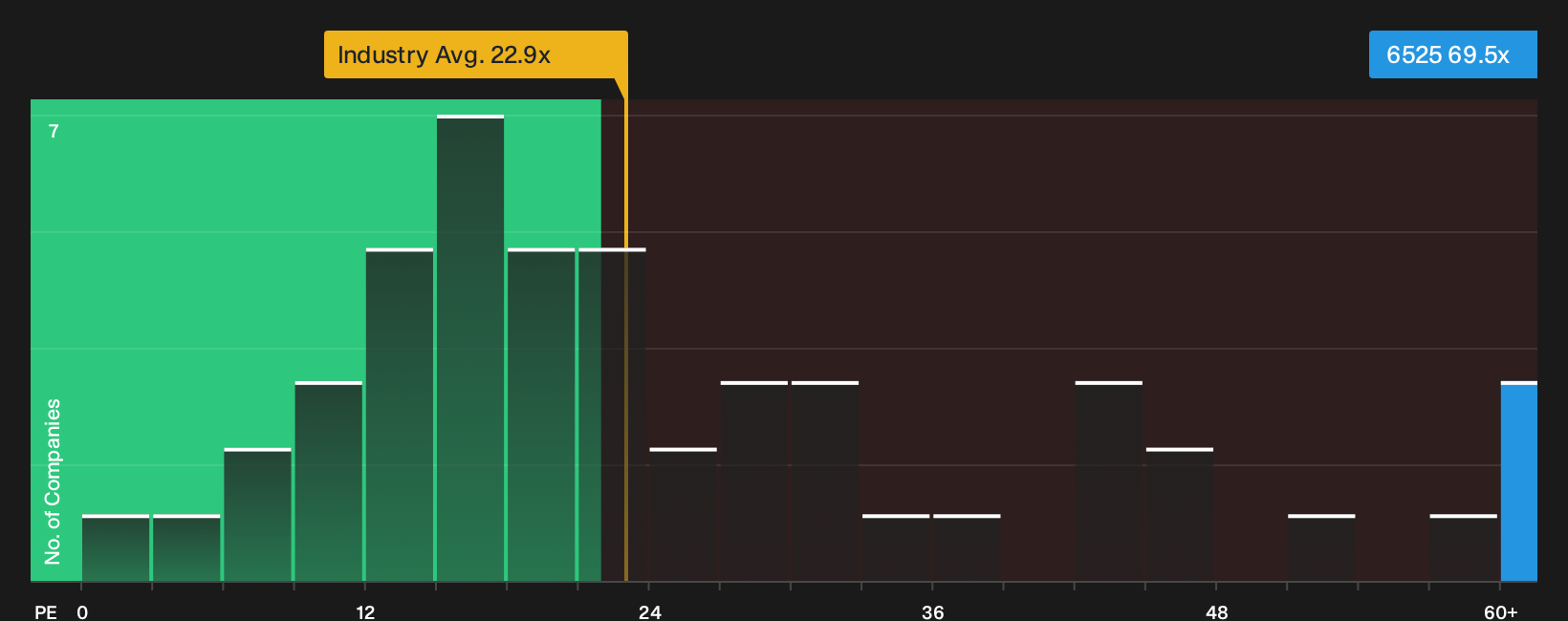Click the histogram bar starting at PE 12
The width and height of the screenshot is (1568, 621).
(x=400, y=415)
